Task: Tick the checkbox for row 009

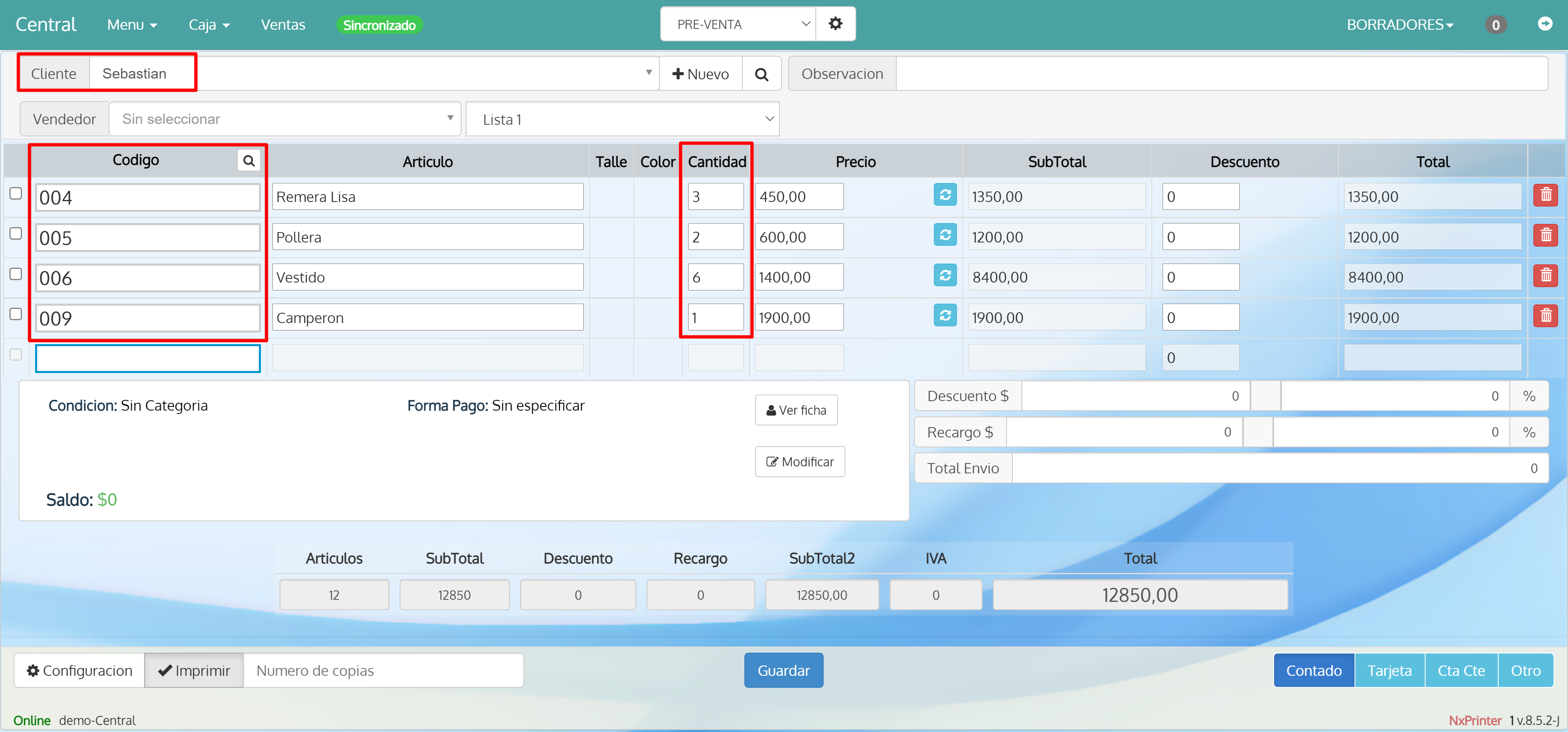Action: (x=16, y=314)
